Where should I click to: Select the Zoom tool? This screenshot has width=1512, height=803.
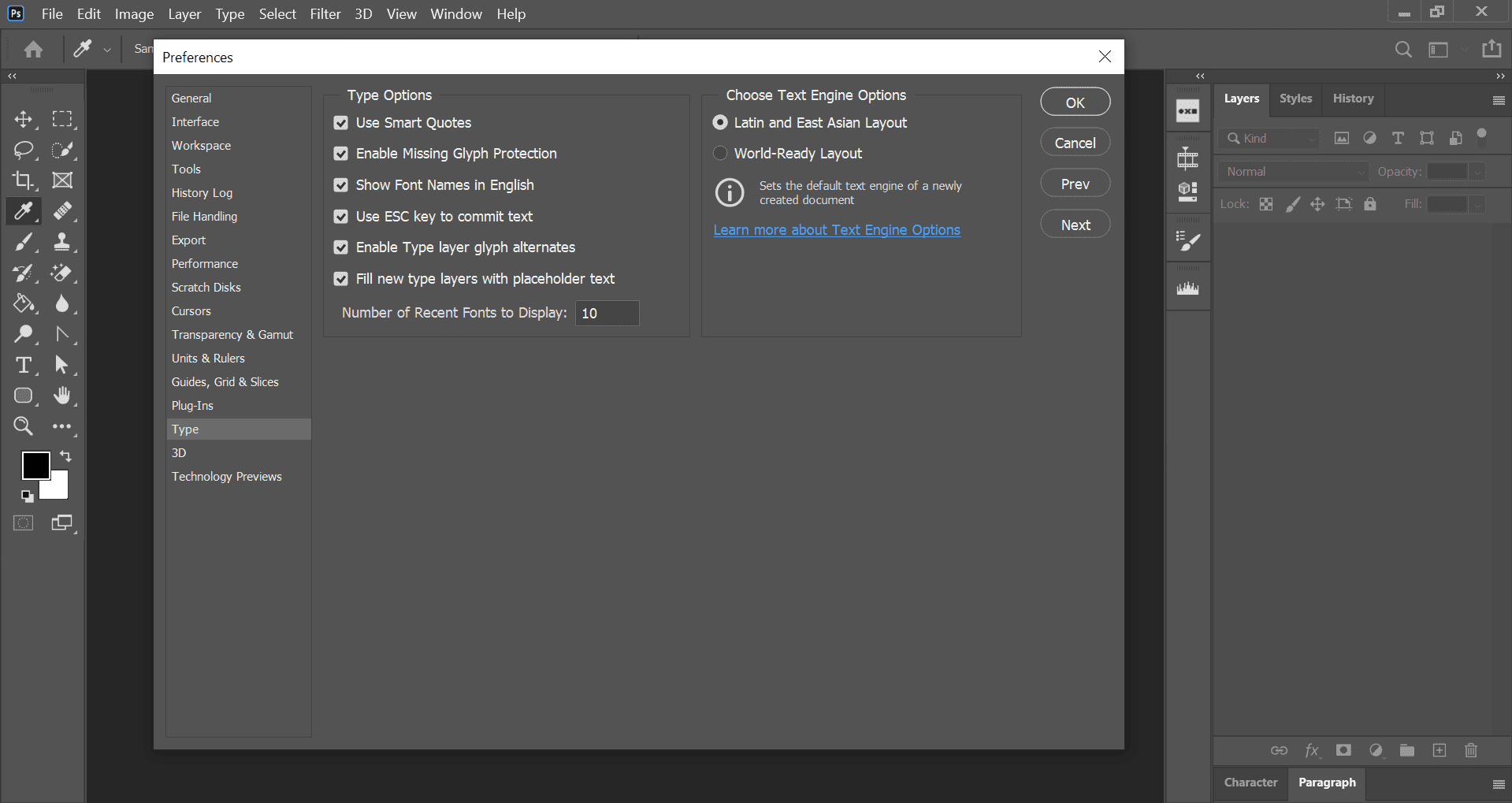tap(23, 426)
